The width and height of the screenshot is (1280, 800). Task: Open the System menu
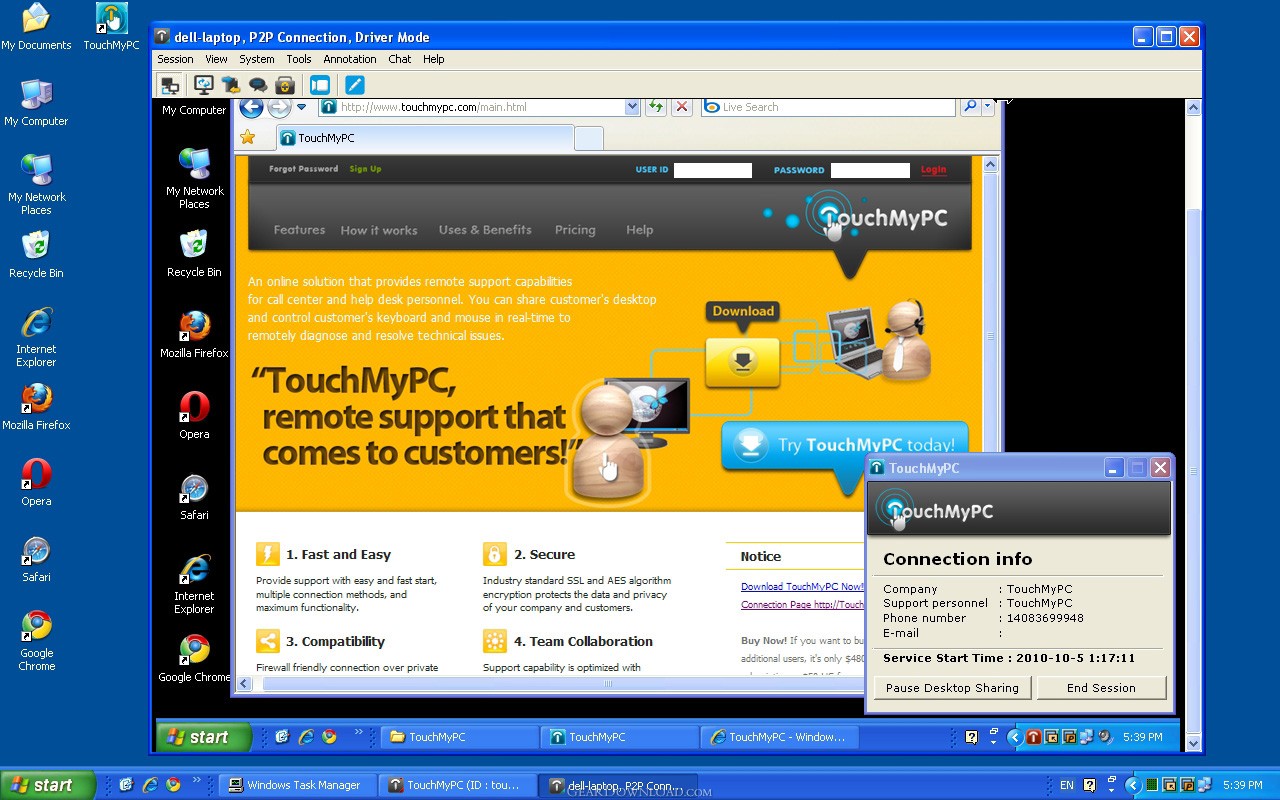[257, 59]
